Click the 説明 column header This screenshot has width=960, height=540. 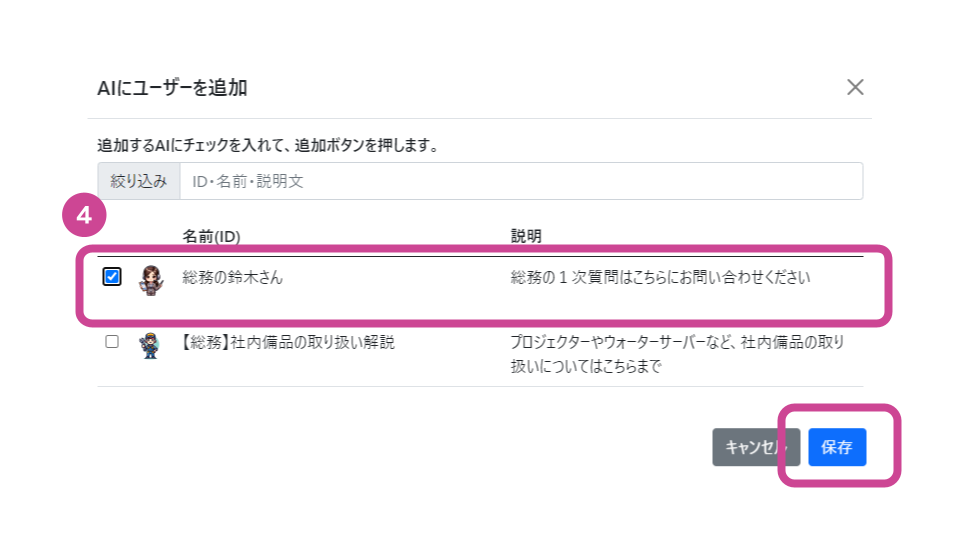[526, 236]
